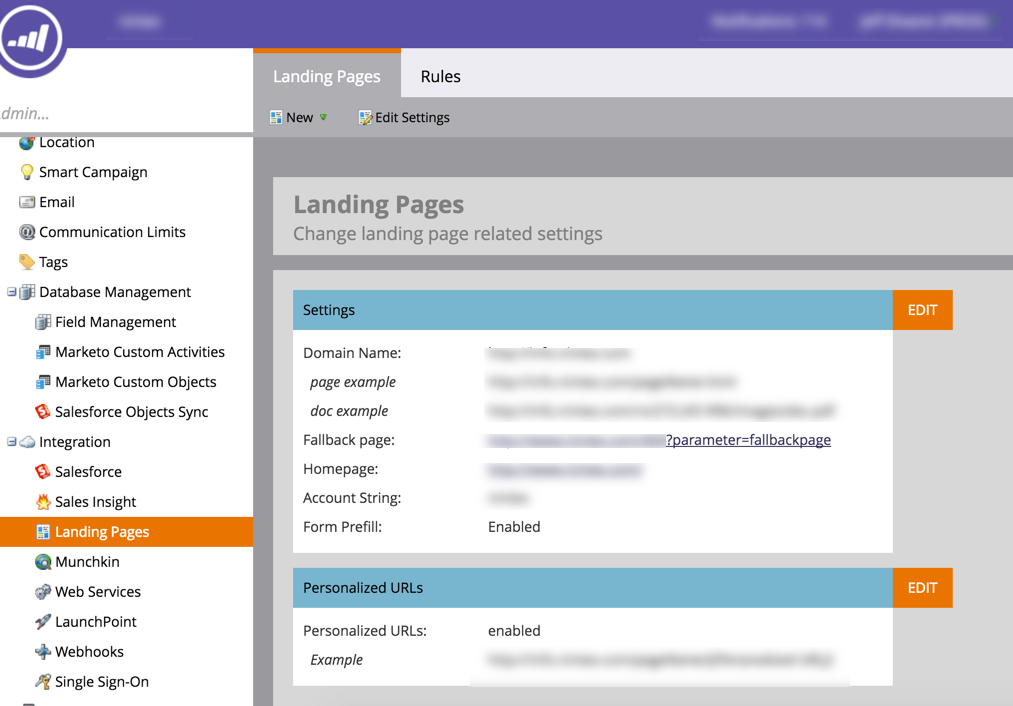This screenshot has height=706, width=1013.
Task: Click the Sales Insight flame icon
Action: tap(43, 502)
